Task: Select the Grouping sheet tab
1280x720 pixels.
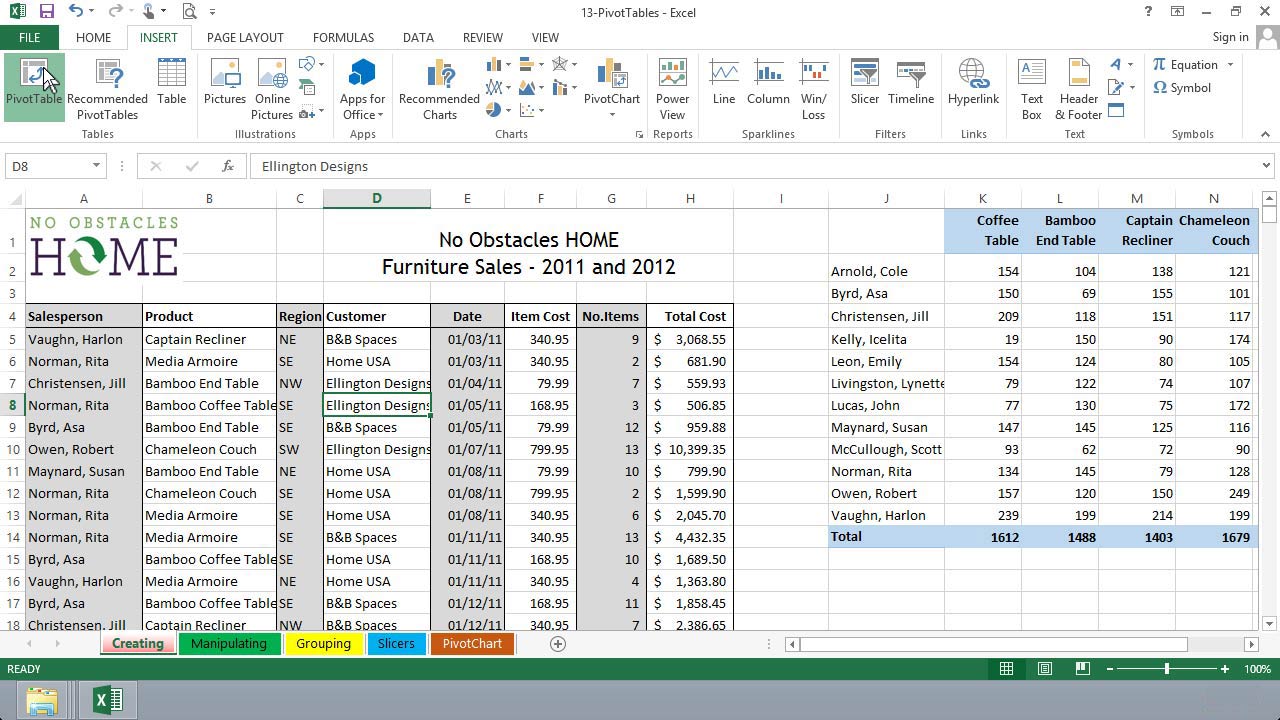Action: click(323, 644)
